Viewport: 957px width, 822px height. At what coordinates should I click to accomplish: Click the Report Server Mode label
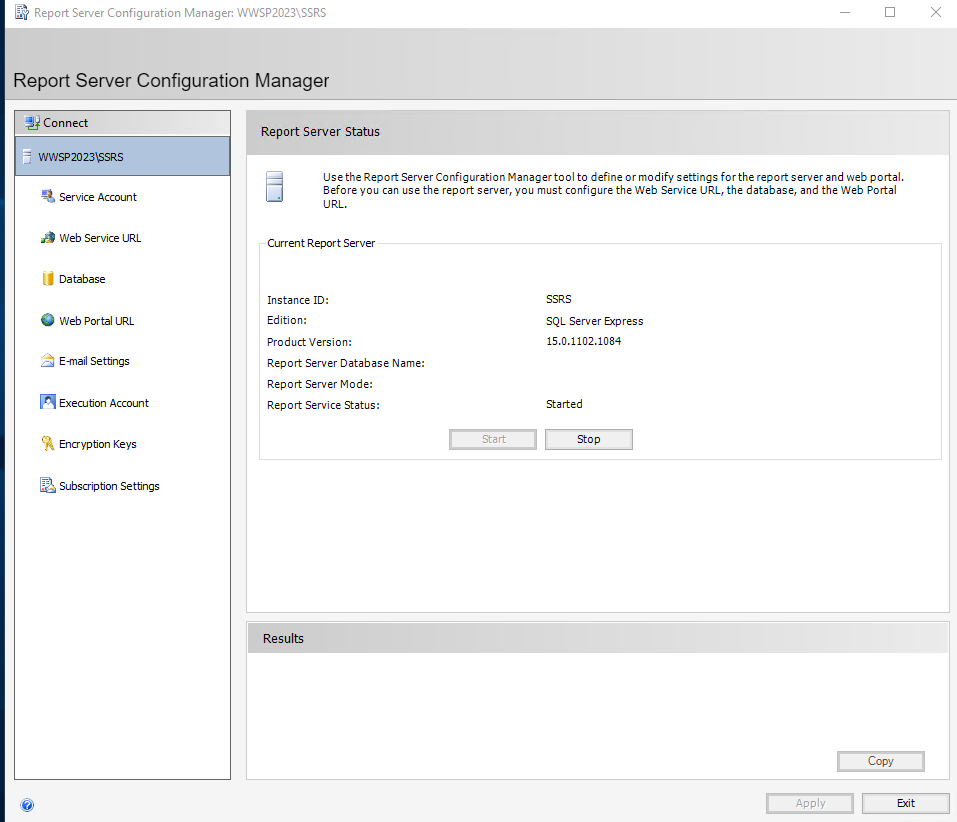pyautogui.click(x=320, y=384)
